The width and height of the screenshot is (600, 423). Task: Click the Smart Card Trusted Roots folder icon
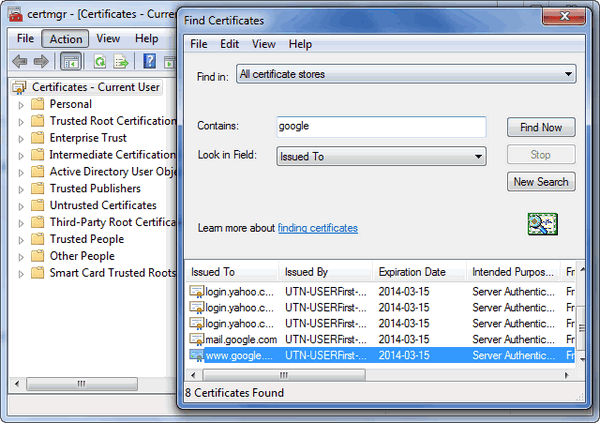coord(38,272)
